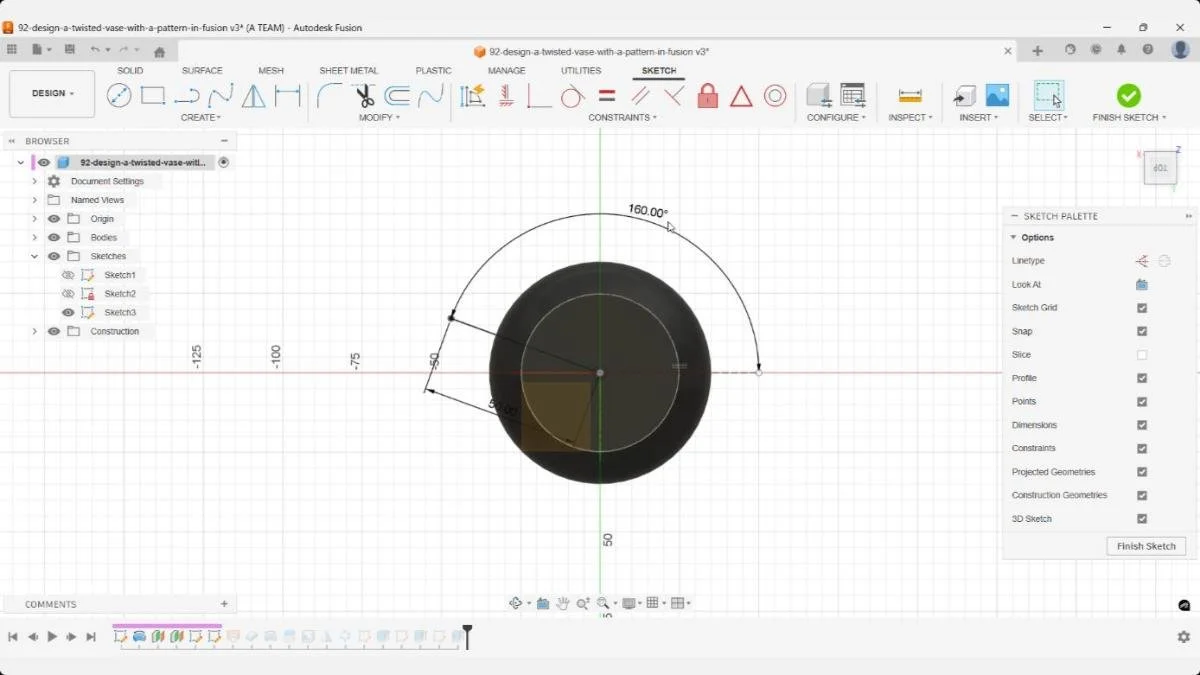Image resolution: width=1200 pixels, height=675 pixels.
Task: Collapse the Sketches folder
Action: tap(35, 256)
